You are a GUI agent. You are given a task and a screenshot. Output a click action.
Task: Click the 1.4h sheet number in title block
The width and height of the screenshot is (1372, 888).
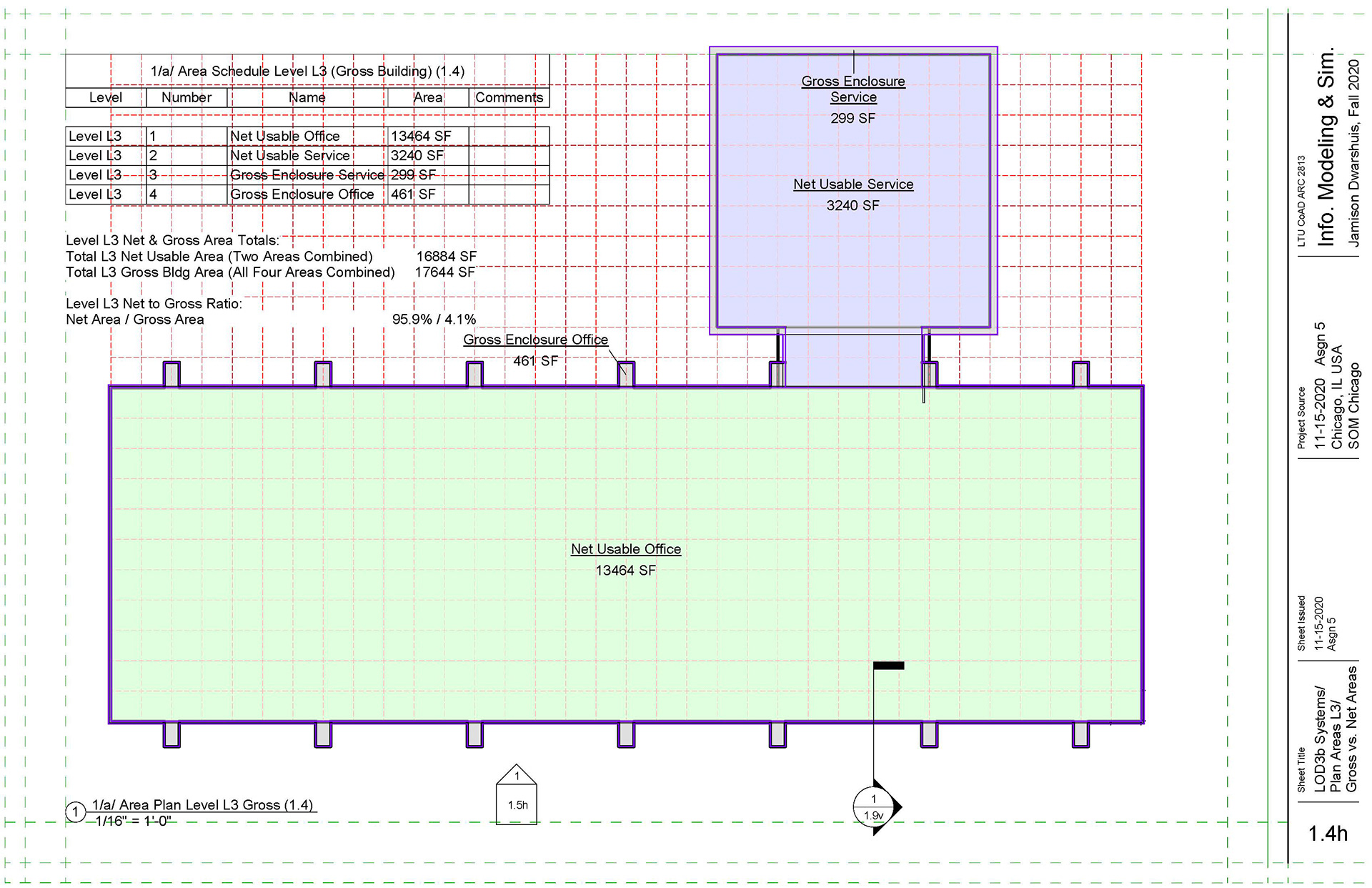click(1328, 834)
